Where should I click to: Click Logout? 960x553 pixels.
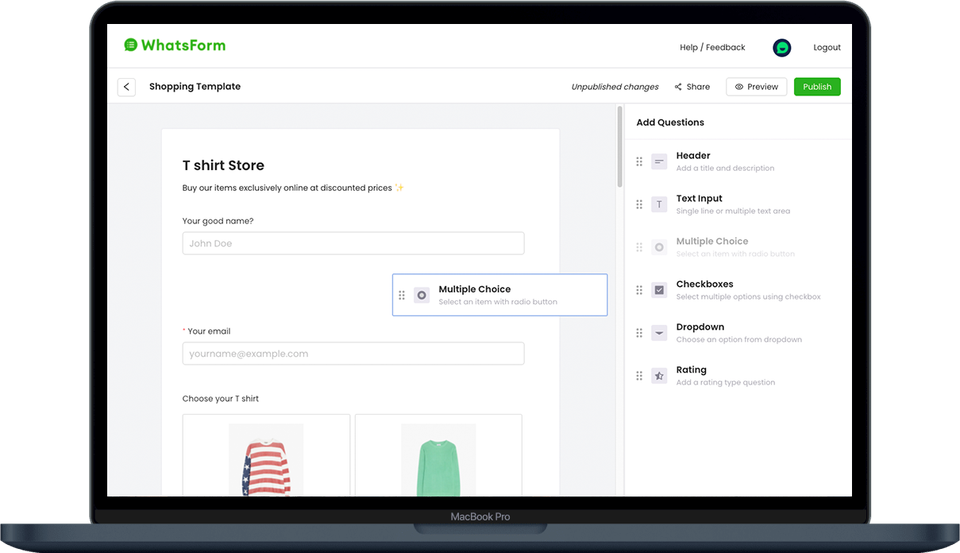pos(827,47)
